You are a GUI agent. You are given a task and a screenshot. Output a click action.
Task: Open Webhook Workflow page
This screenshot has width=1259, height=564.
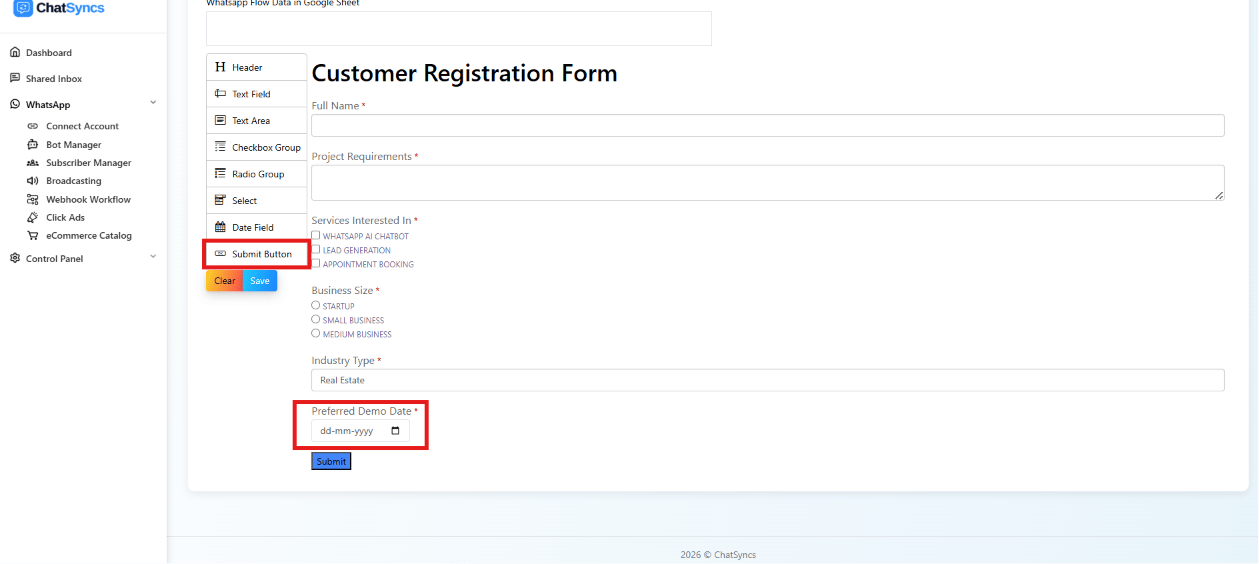[88, 199]
